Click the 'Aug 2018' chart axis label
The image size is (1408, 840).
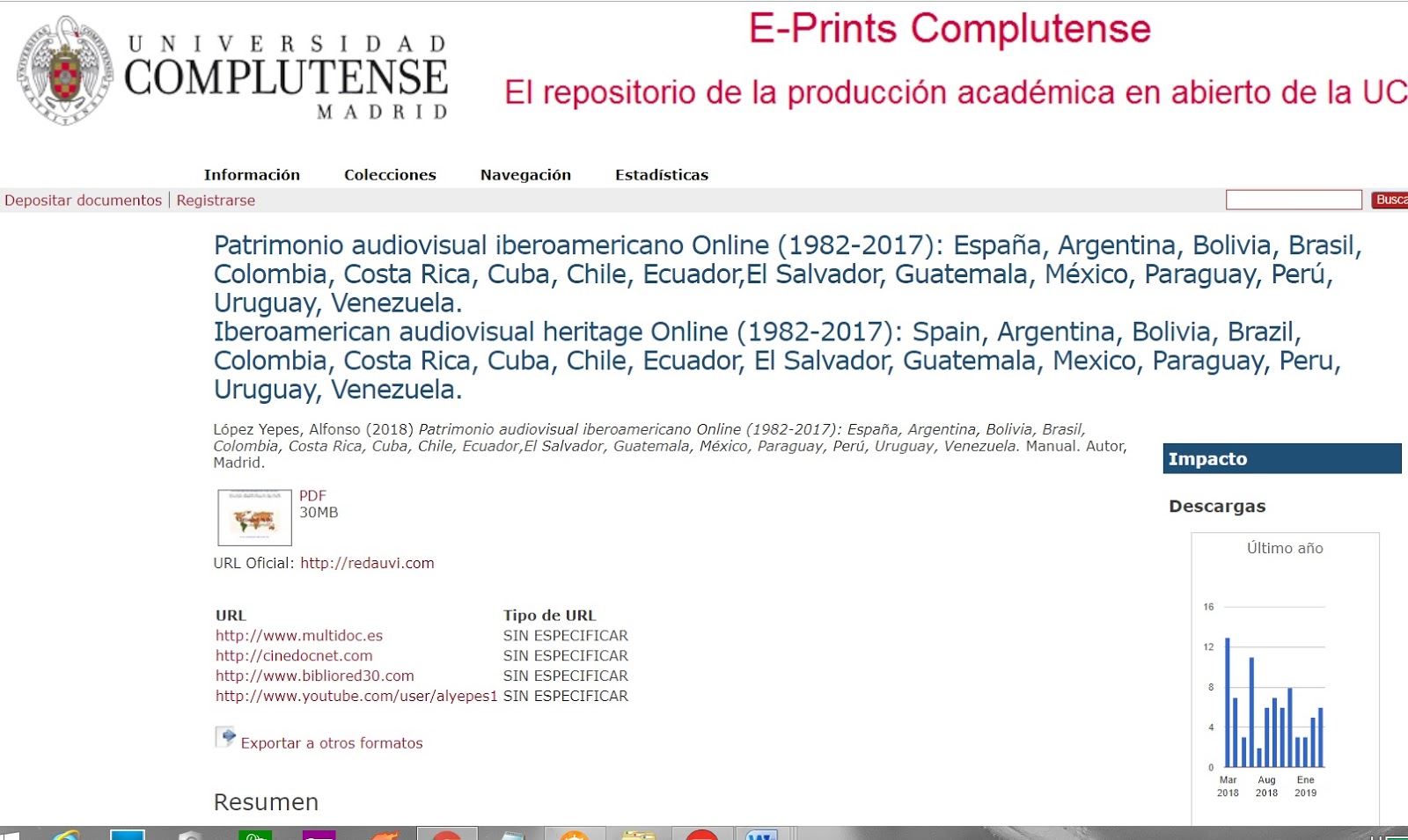tap(1266, 786)
